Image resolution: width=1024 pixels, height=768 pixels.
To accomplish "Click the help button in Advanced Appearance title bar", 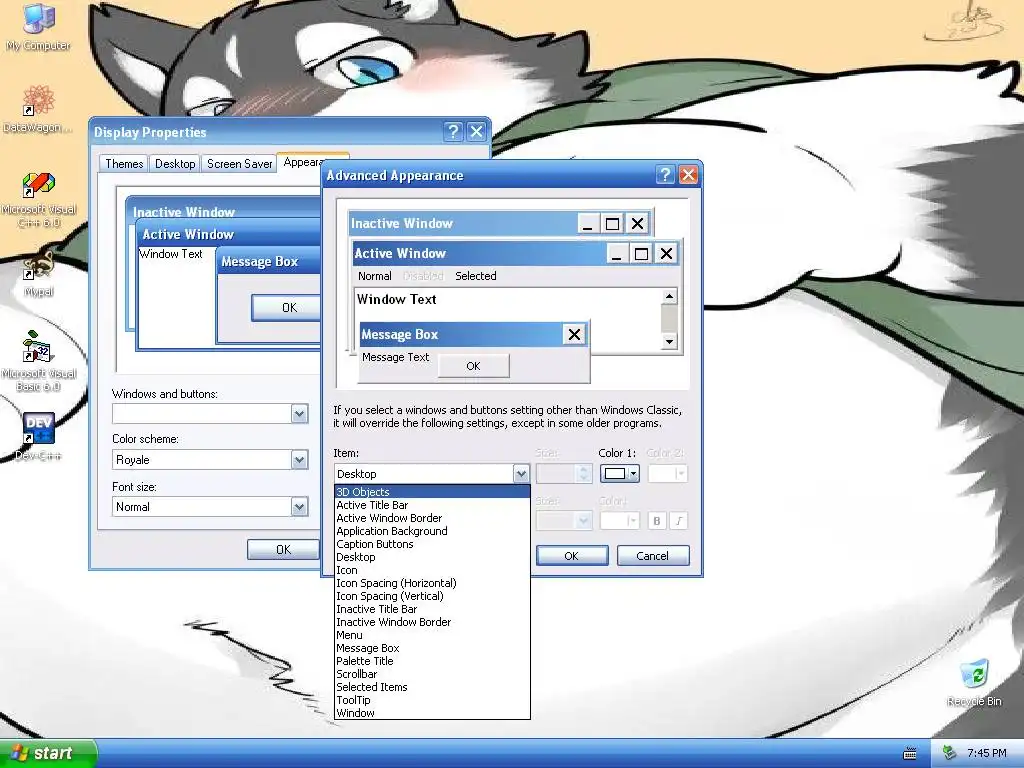I will tap(665, 174).
